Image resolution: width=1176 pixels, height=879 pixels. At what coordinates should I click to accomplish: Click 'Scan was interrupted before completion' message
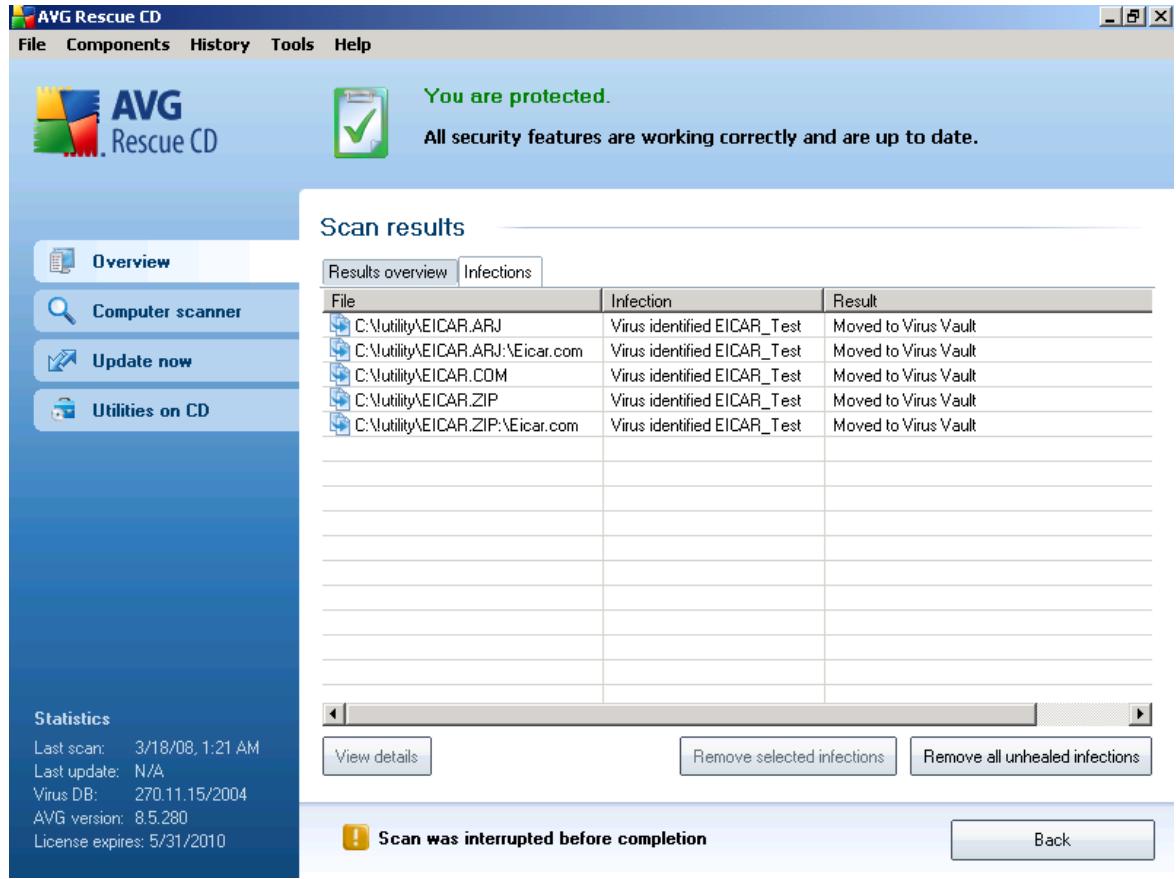[542, 838]
